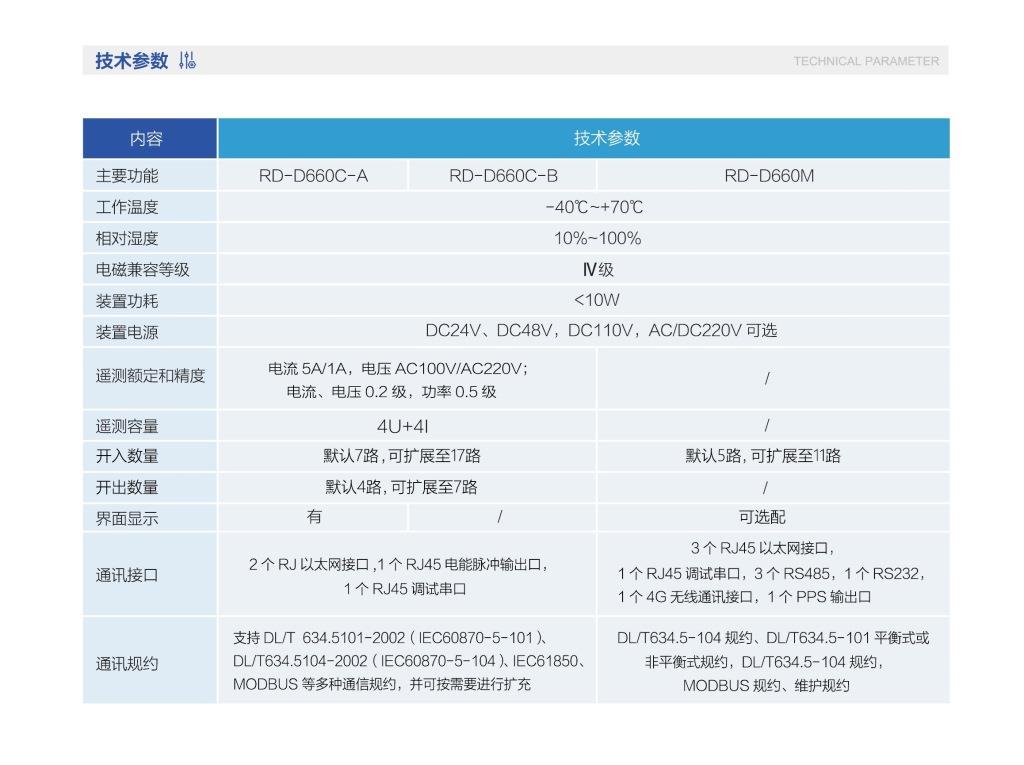The height and width of the screenshot is (765, 1024).
Task: Select the 通讯接口 row label
Action: click(127, 575)
